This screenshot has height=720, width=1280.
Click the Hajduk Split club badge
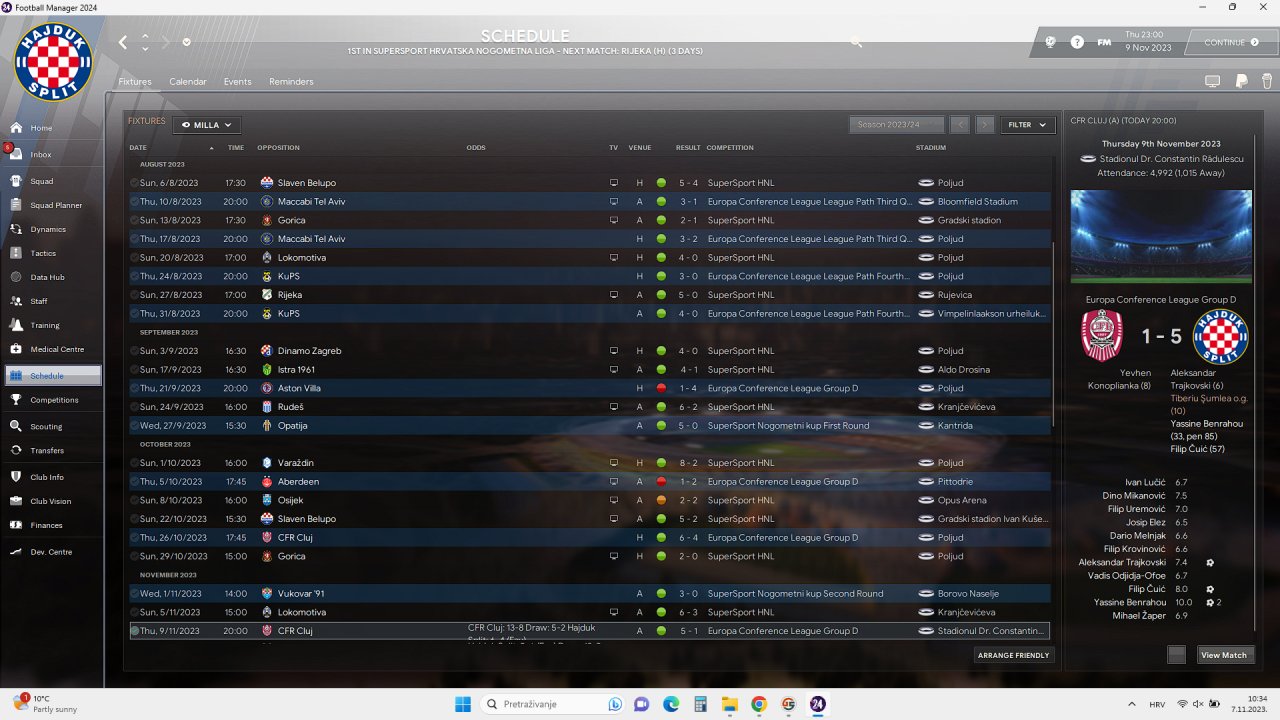(54, 62)
